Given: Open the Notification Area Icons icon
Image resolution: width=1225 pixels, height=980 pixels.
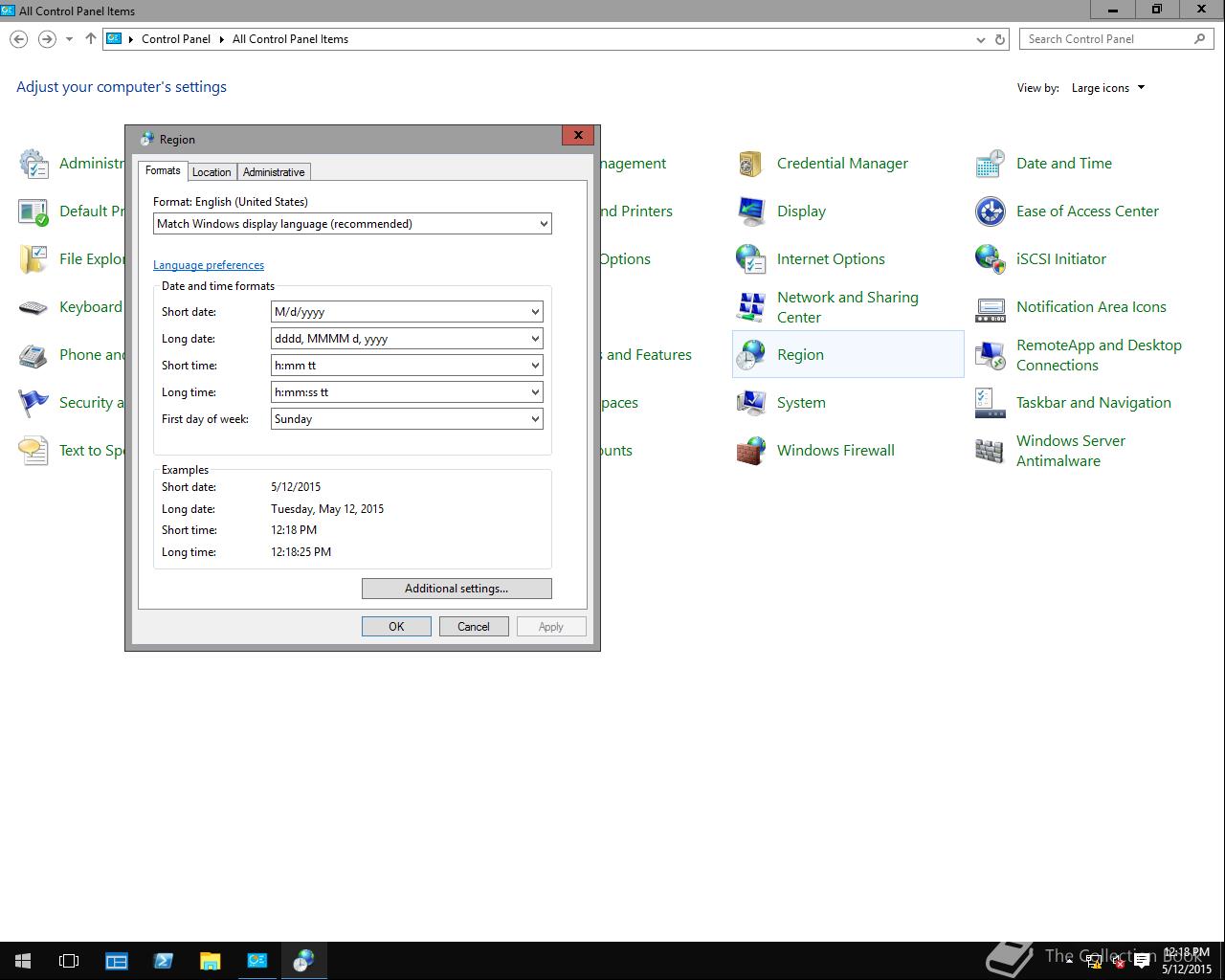Looking at the screenshot, I should [x=990, y=307].
